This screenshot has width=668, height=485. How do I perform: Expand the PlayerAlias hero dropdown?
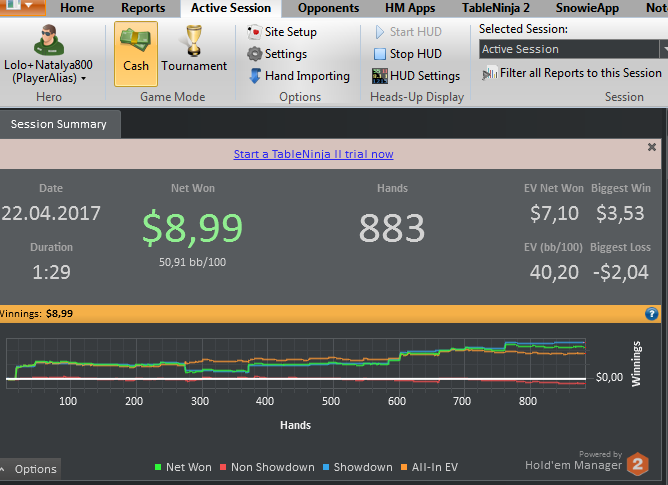pos(84,78)
